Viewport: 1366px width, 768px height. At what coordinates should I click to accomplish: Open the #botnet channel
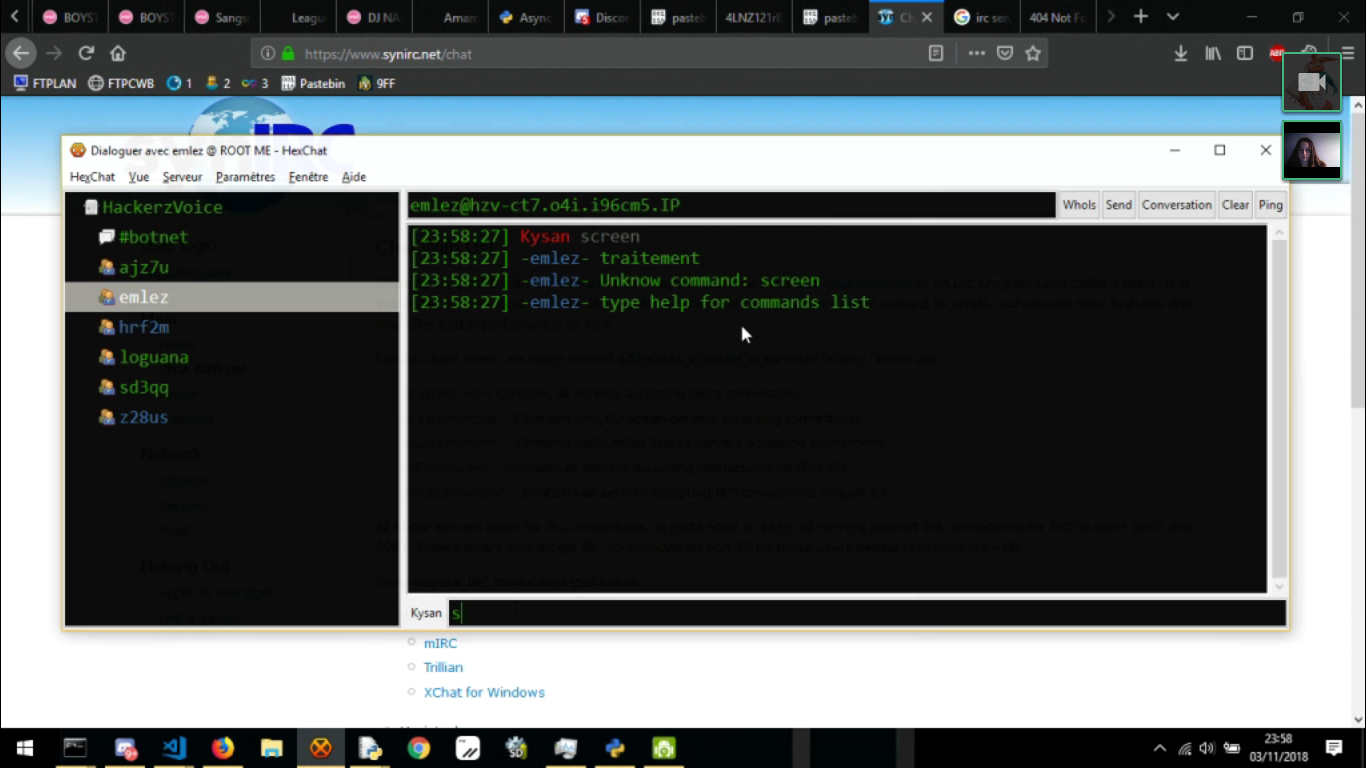[x=153, y=237]
